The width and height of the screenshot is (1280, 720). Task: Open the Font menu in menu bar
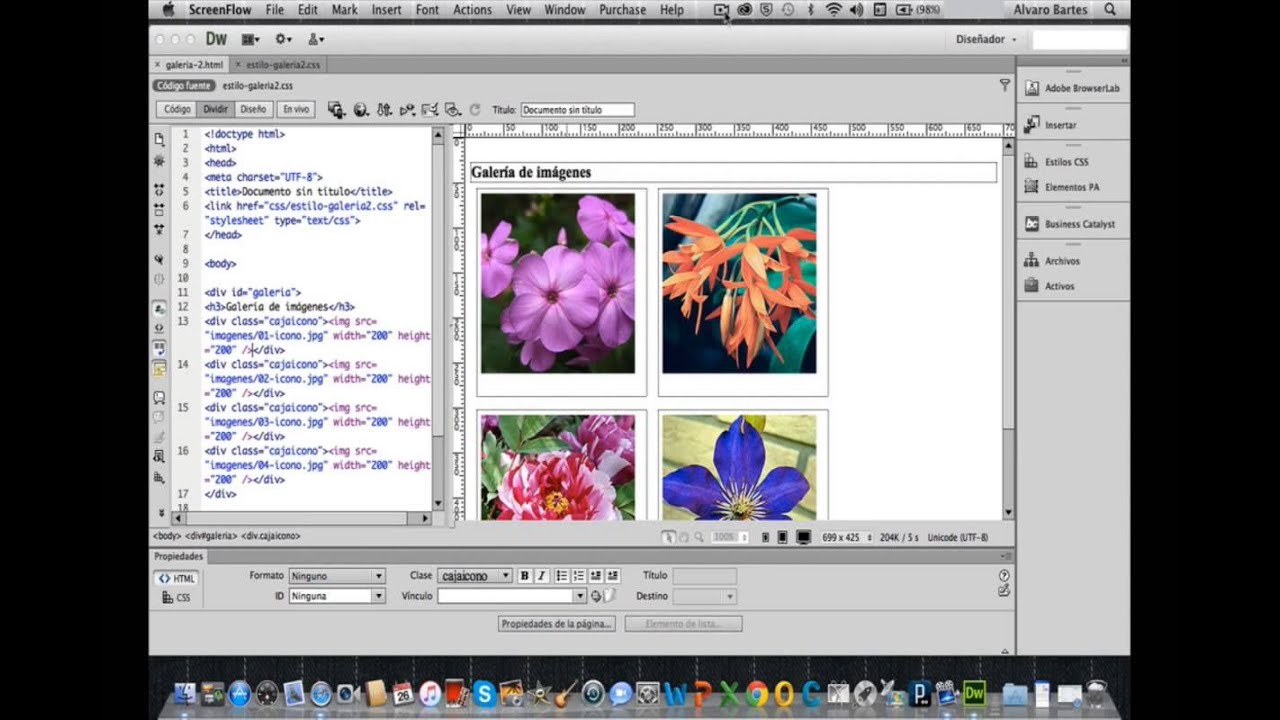coord(427,10)
